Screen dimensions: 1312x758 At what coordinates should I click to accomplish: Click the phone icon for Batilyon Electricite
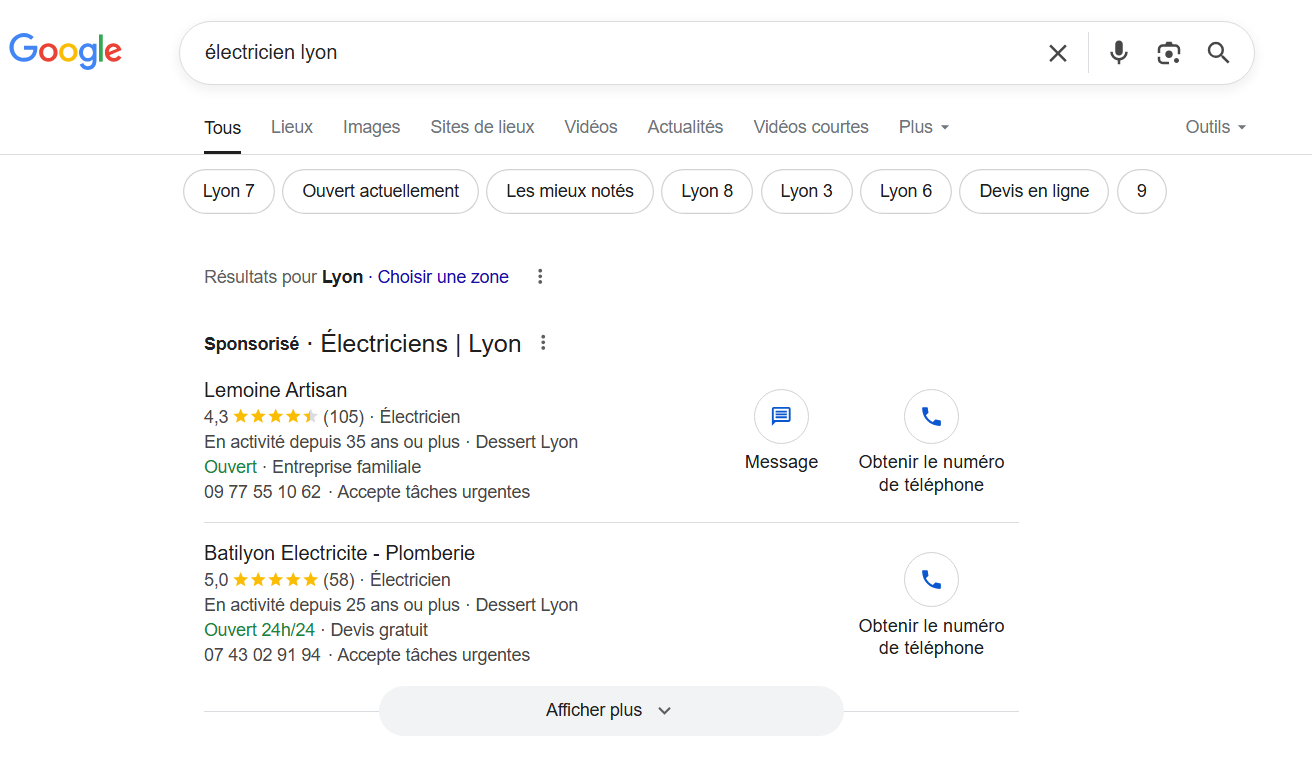point(931,579)
